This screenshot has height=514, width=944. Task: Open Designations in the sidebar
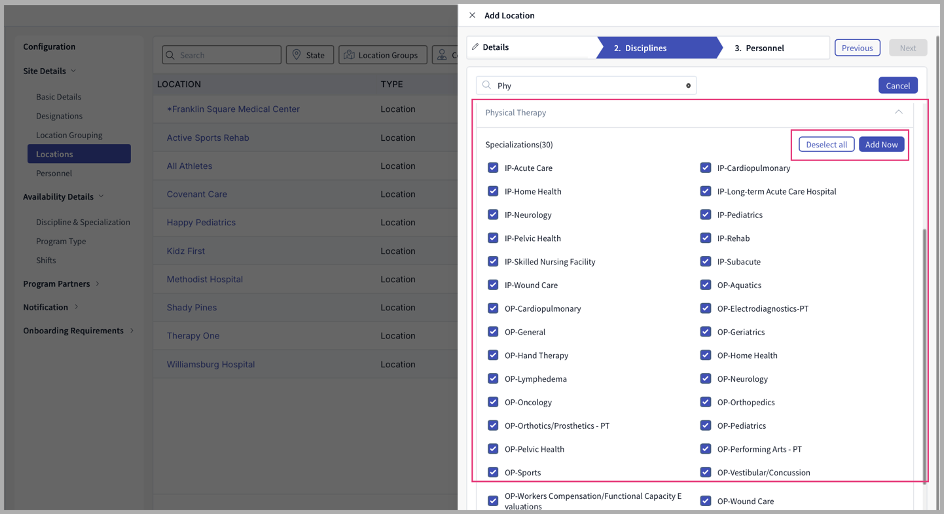(59, 116)
